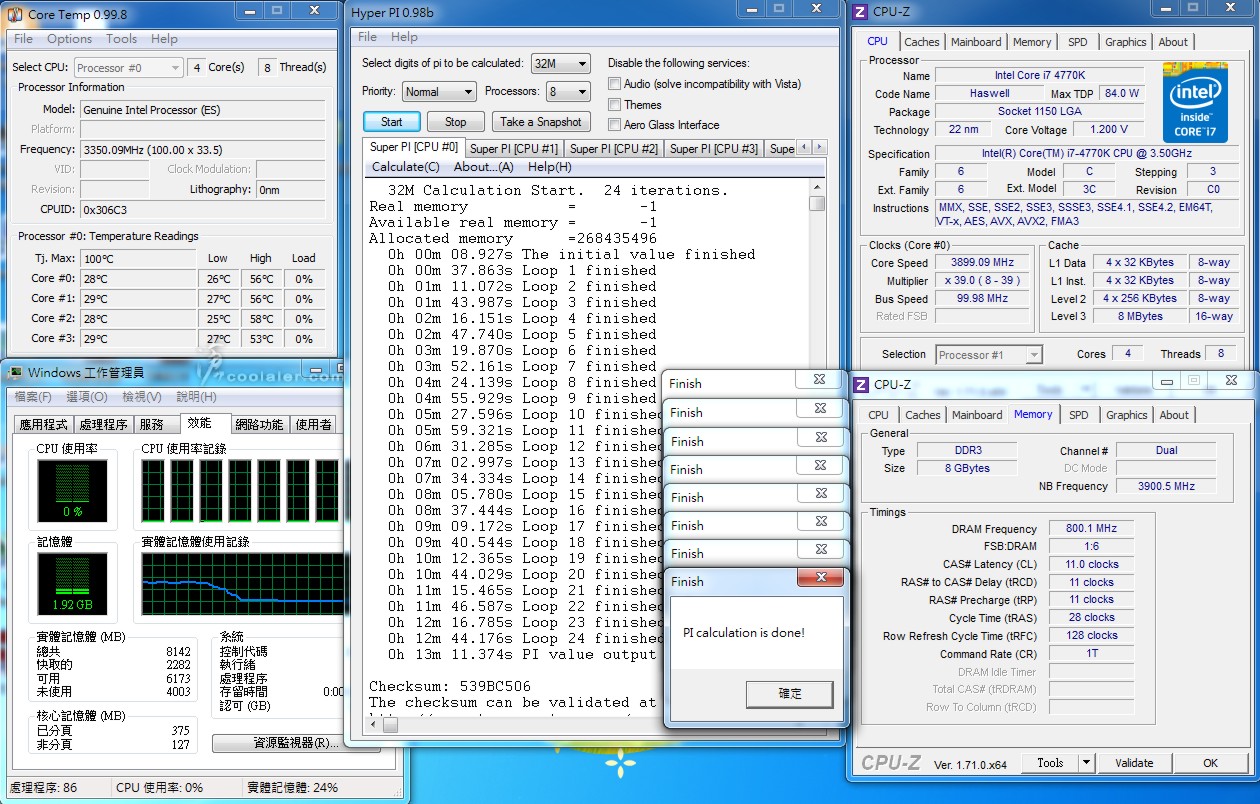Select Super PI [CPU #0] tab
1260x804 pixels.
(414, 147)
